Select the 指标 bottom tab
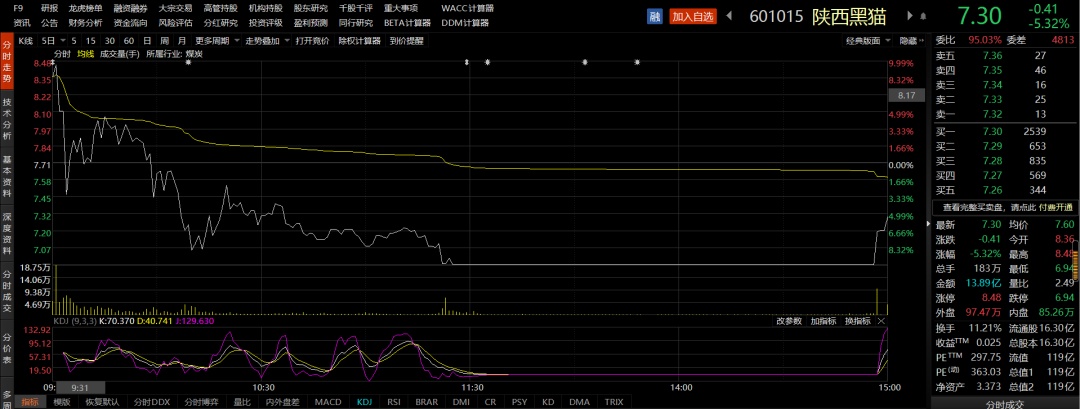The width and height of the screenshot is (1080, 409). pyautogui.click(x=29, y=402)
